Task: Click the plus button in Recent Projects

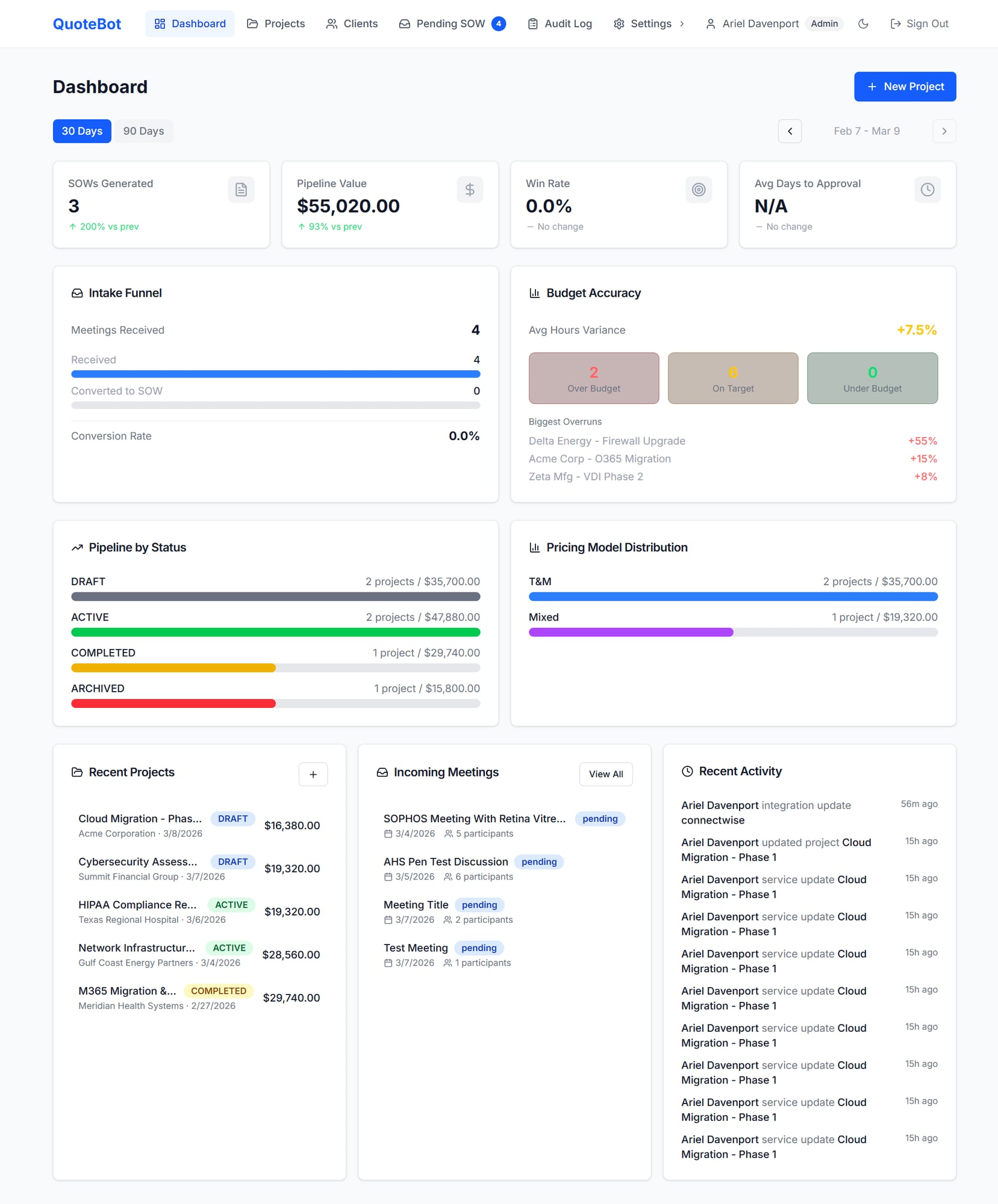Action: click(313, 774)
